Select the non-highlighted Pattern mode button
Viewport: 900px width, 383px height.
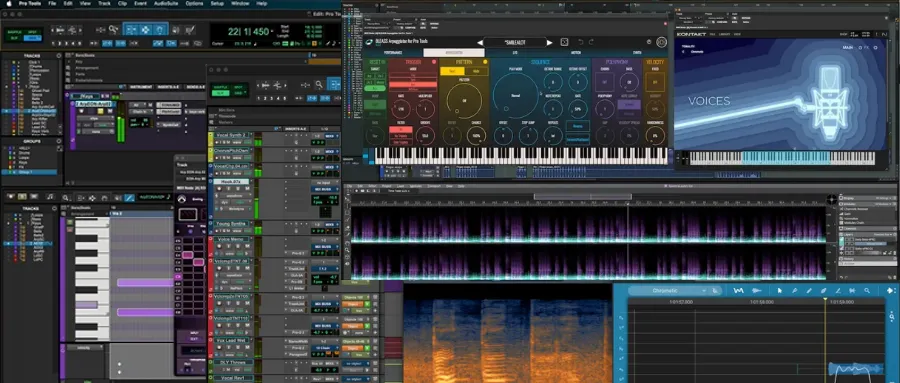(x=476, y=71)
